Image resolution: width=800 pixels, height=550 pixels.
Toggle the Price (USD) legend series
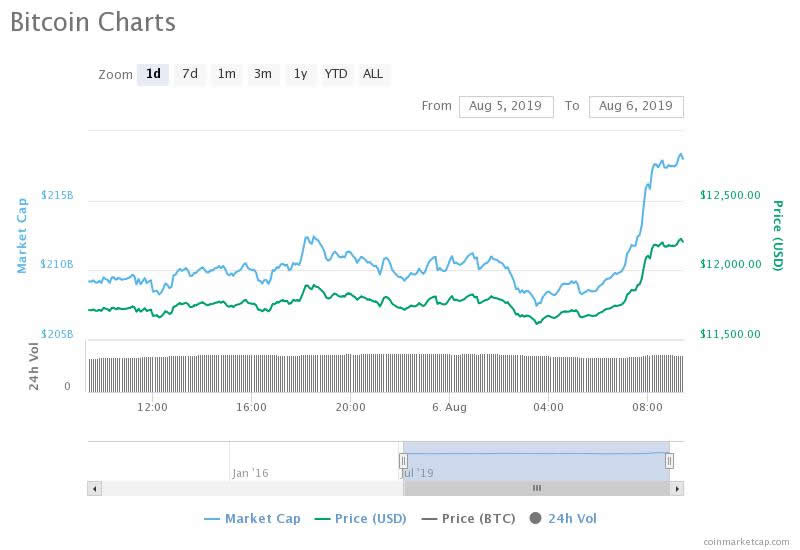tap(361, 519)
